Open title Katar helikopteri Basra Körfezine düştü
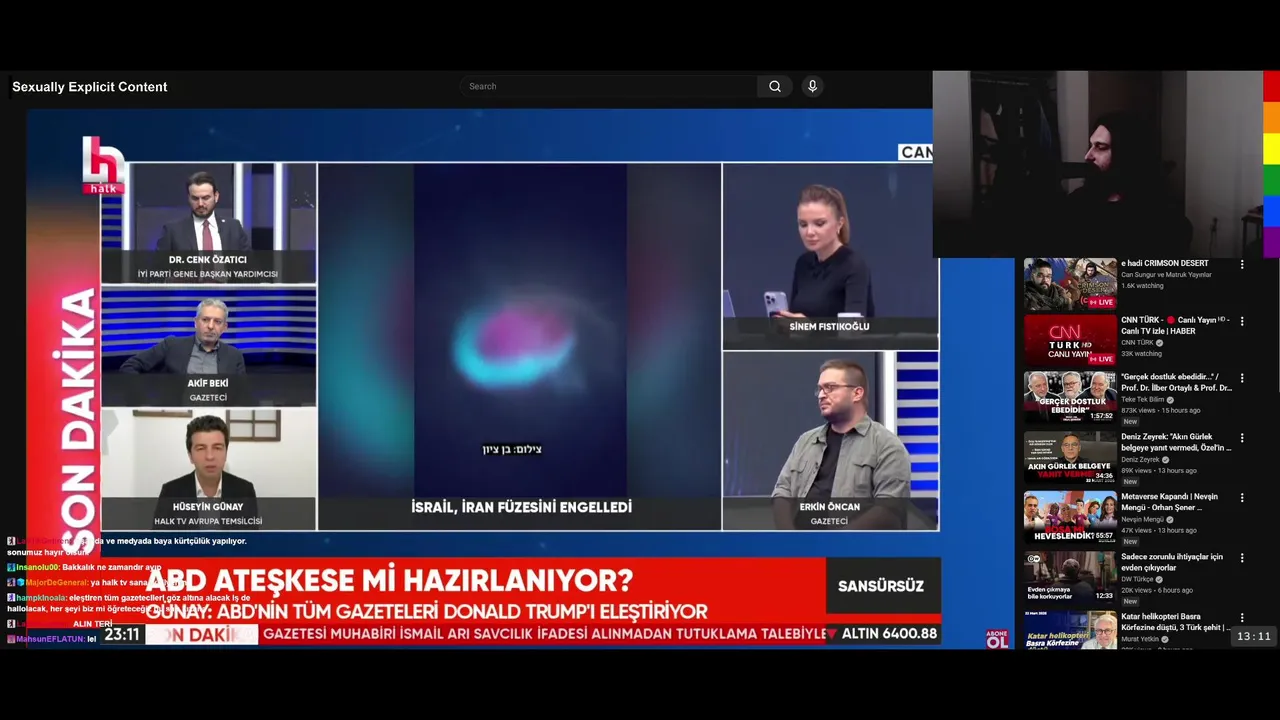 [x=1174, y=622]
